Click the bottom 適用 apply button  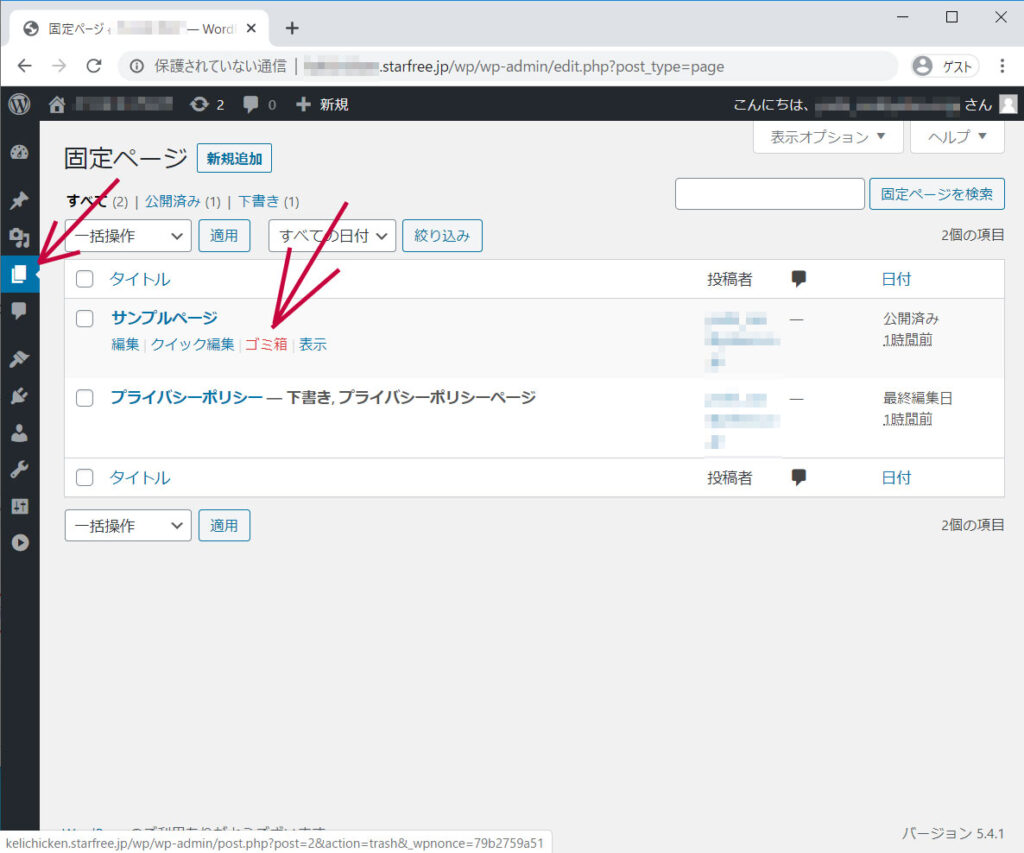pos(224,526)
